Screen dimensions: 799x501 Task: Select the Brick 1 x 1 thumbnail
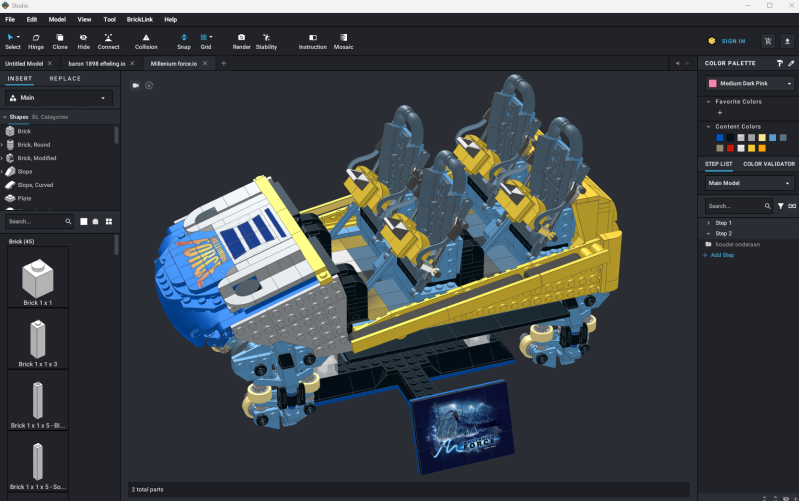(x=38, y=278)
